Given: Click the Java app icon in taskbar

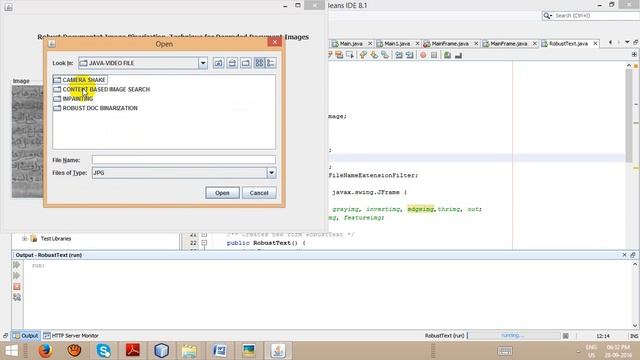Looking at the screenshot, I should 278,351.
